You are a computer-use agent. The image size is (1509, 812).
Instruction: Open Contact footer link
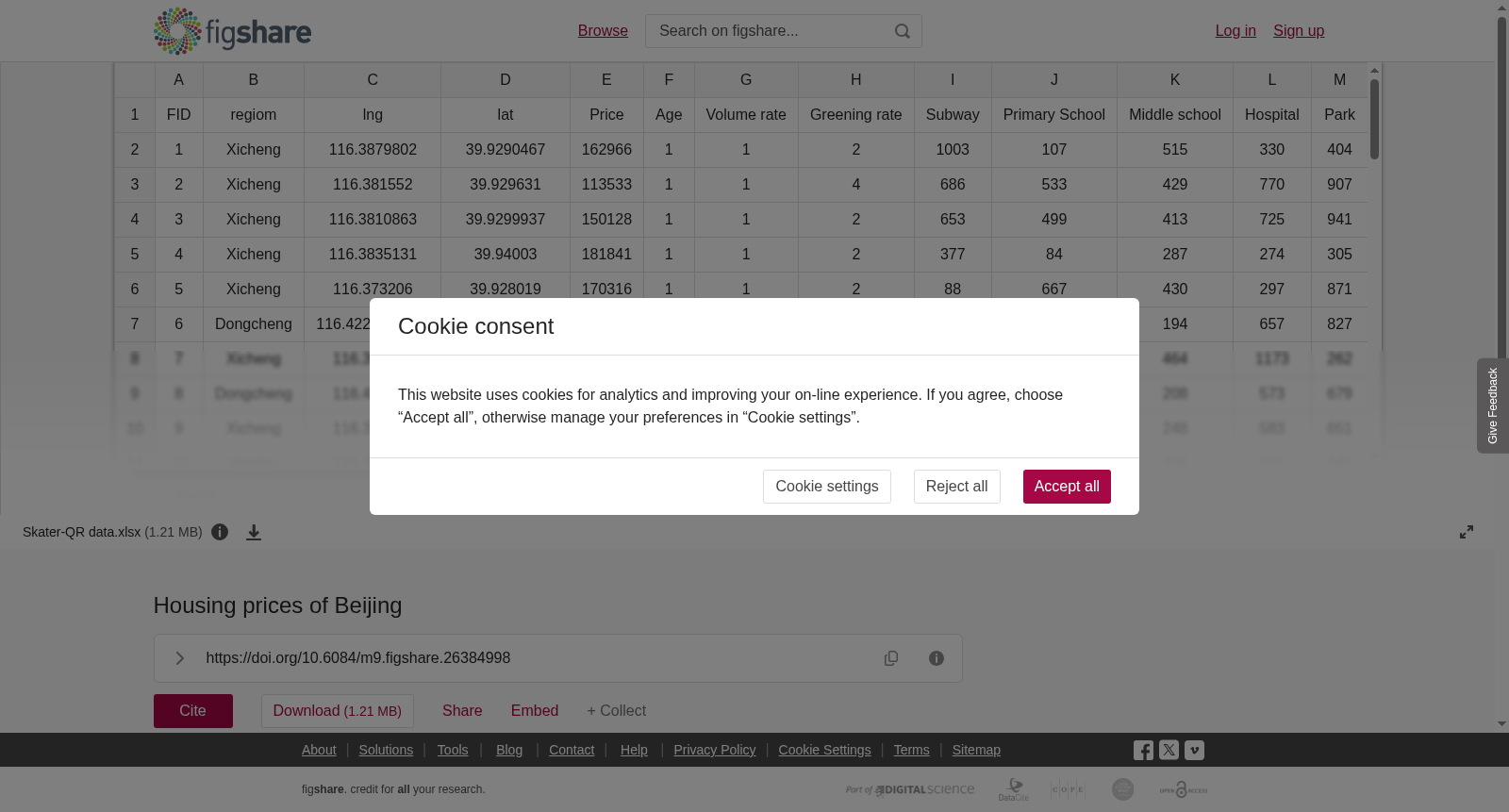572,750
